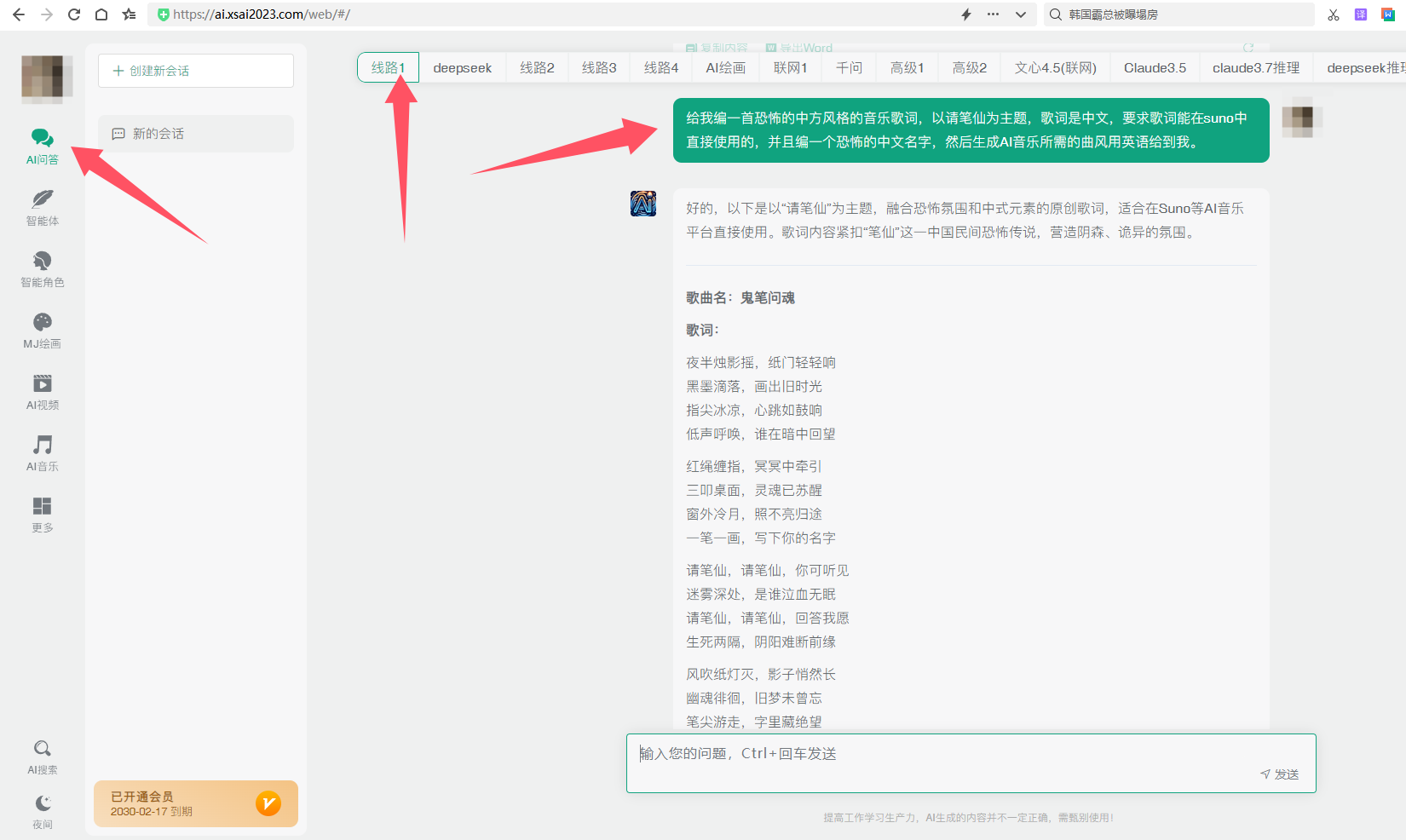Click the 歌词： heading
This screenshot has height=840, width=1406.
(703, 330)
